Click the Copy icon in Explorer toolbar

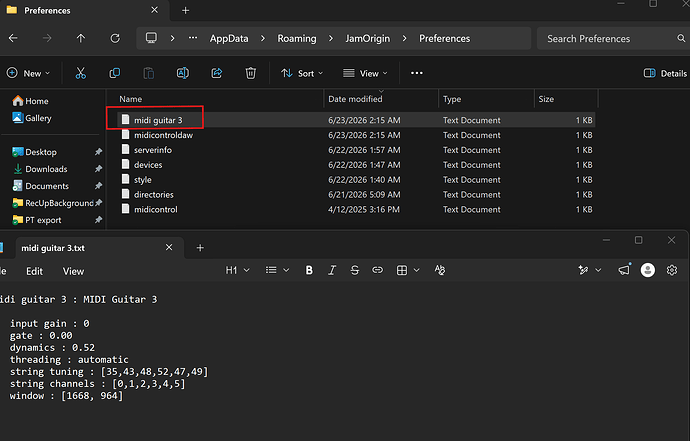click(x=114, y=73)
